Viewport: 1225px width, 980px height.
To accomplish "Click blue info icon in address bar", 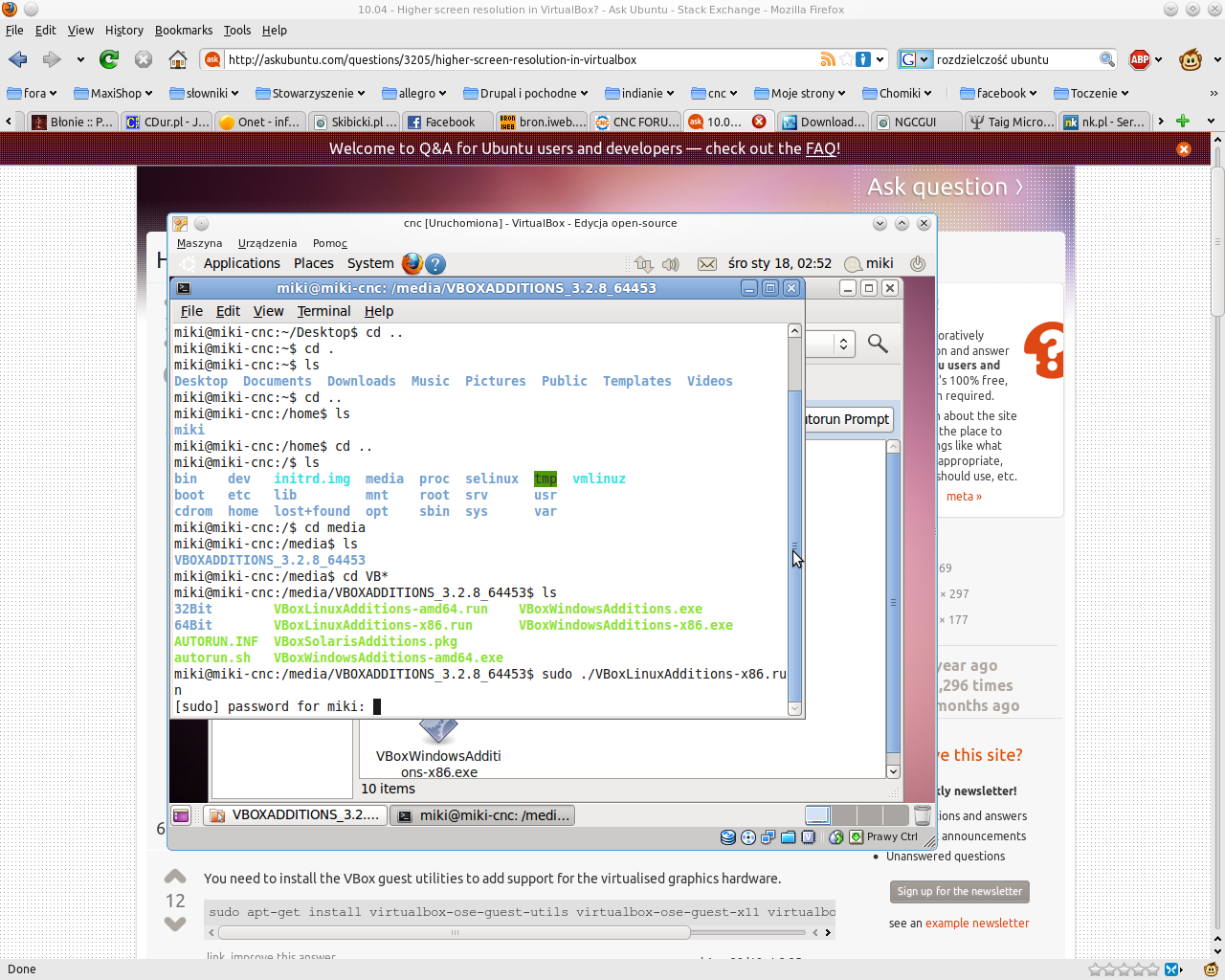I will (x=863, y=59).
